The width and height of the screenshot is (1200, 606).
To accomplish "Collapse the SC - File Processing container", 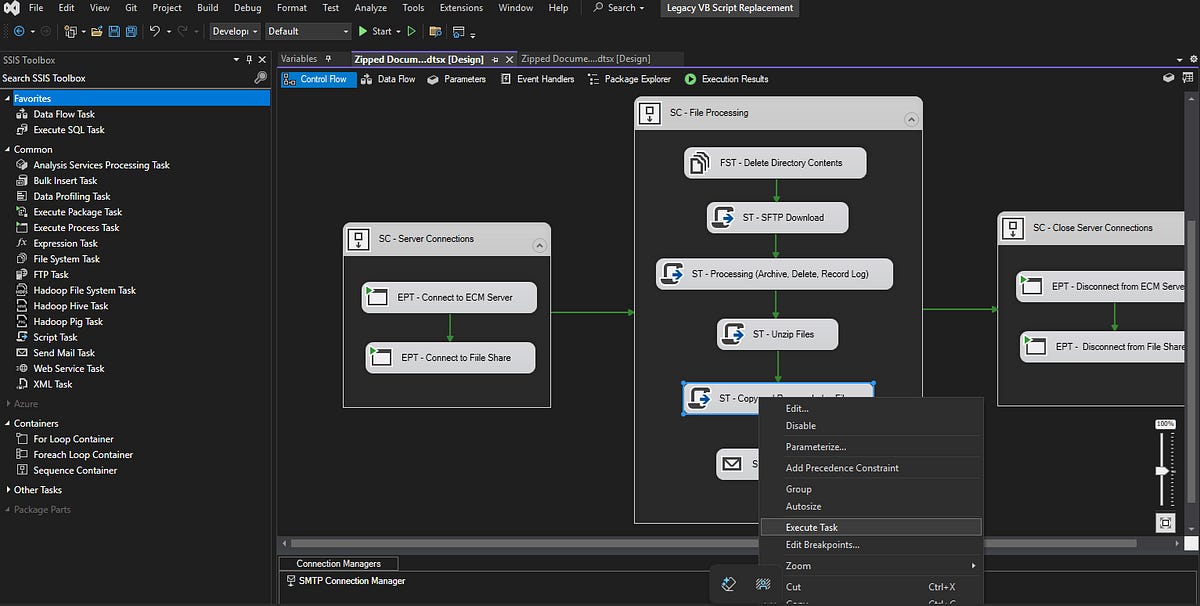I will 910,119.
